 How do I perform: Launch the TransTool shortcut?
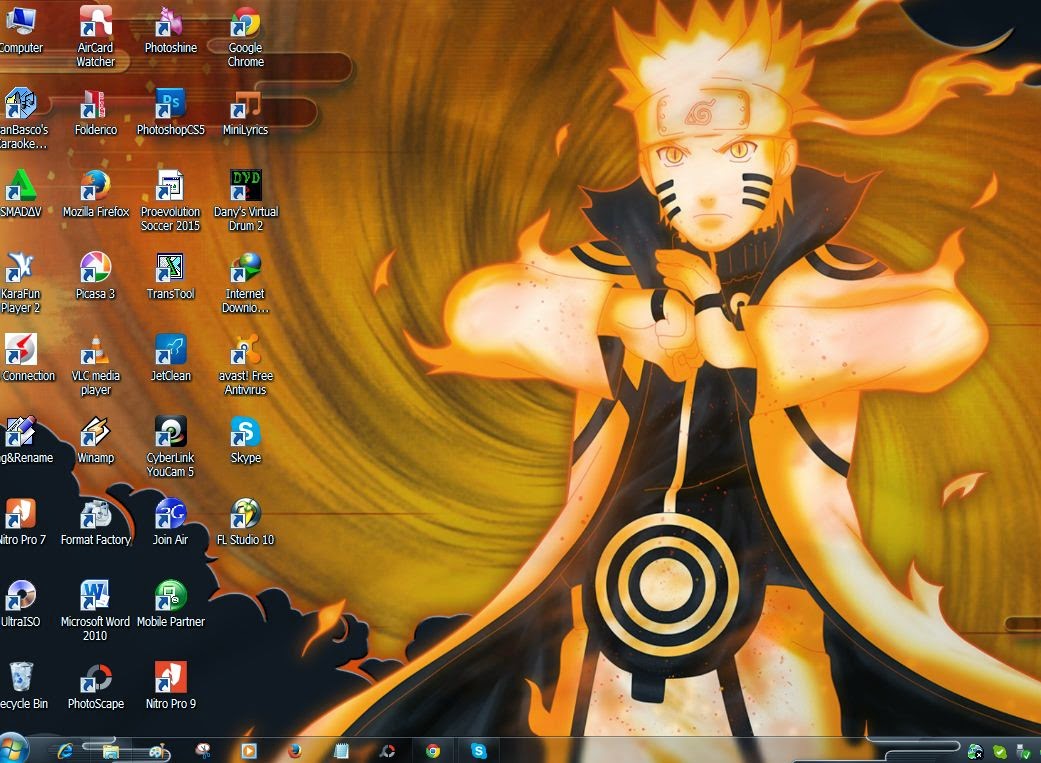[171, 276]
